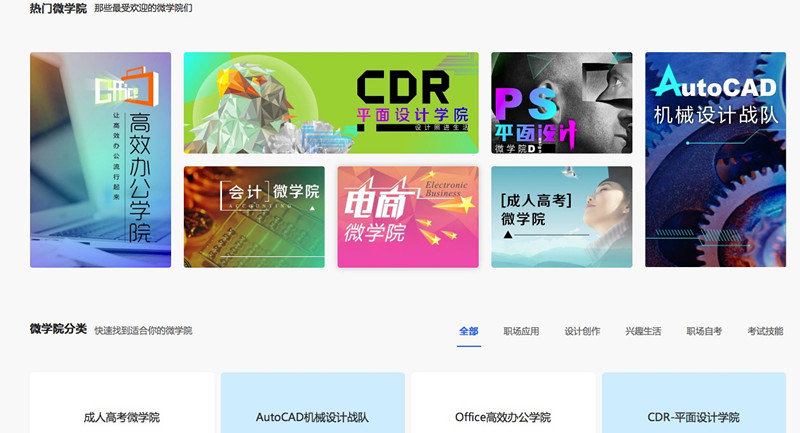Screen dimensions: 800x433
Task: Open the [成人高考] 微学院 banner
Action: point(562,217)
